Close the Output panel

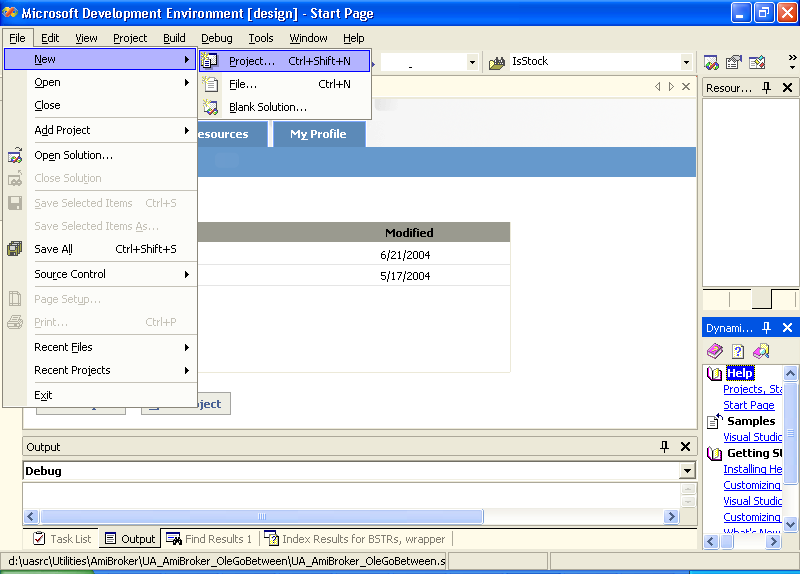point(685,447)
